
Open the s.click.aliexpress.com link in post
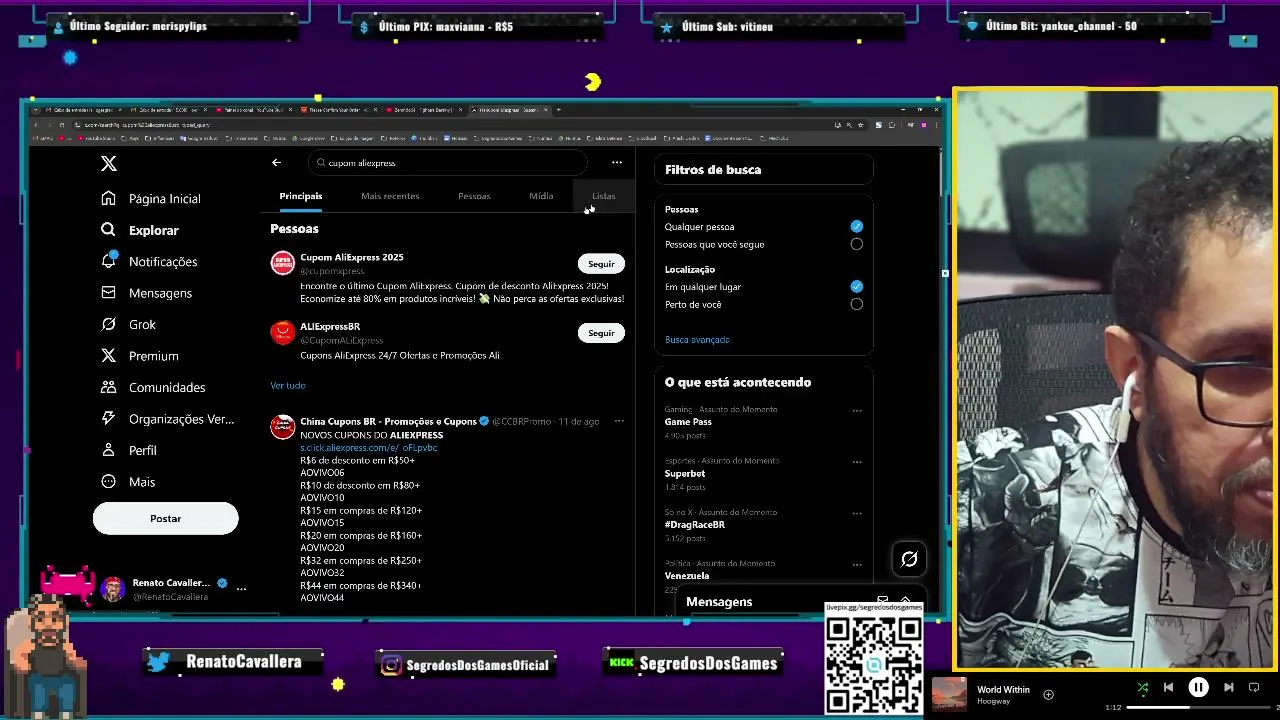tap(369, 448)
